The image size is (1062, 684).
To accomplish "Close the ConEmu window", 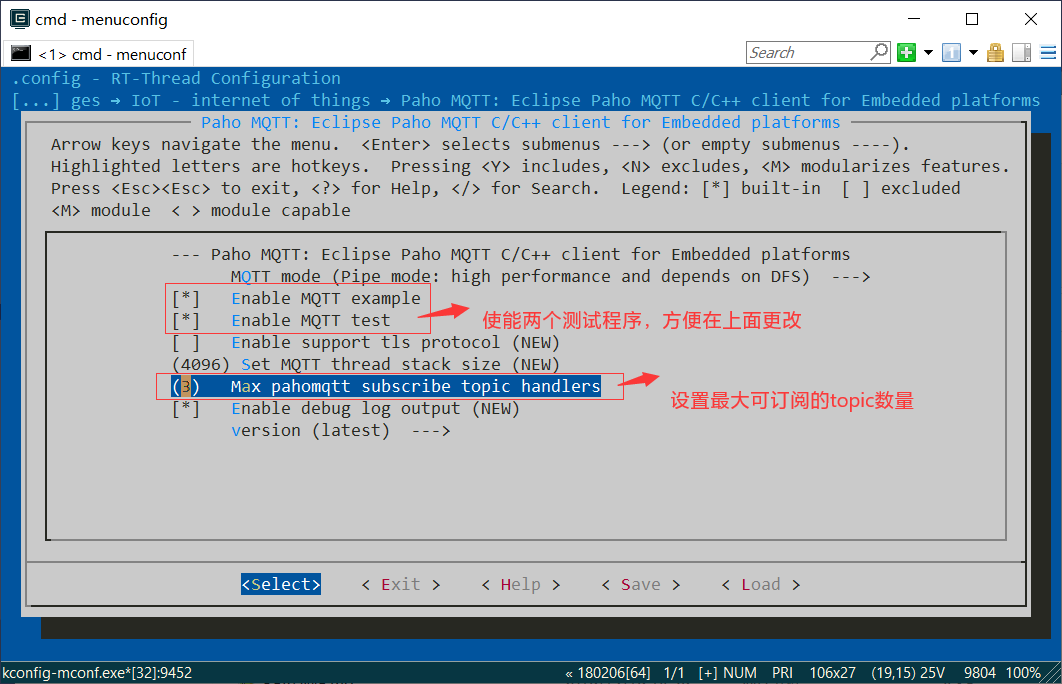I will pos(1031,19).
